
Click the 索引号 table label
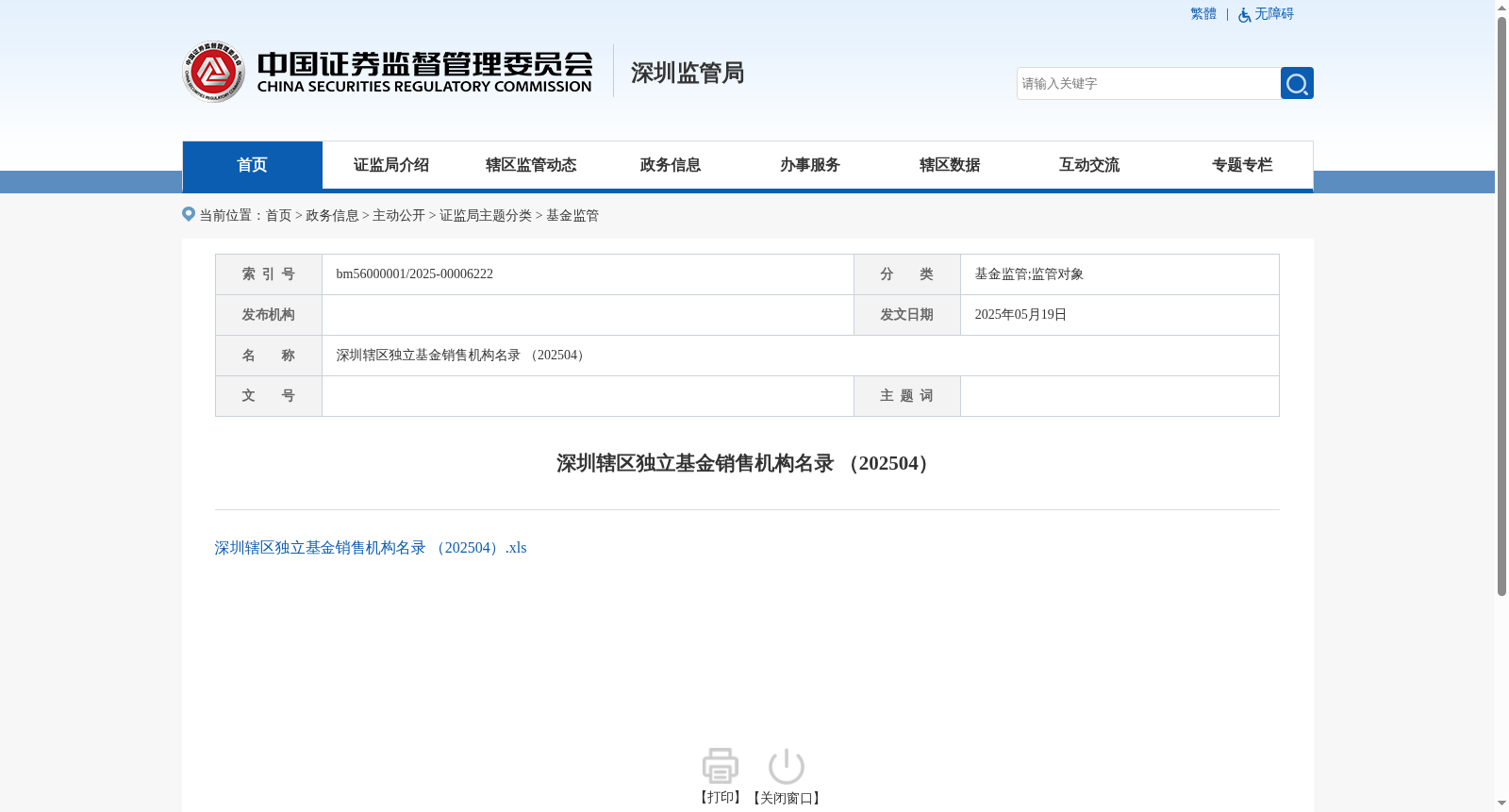pos(269,274)
